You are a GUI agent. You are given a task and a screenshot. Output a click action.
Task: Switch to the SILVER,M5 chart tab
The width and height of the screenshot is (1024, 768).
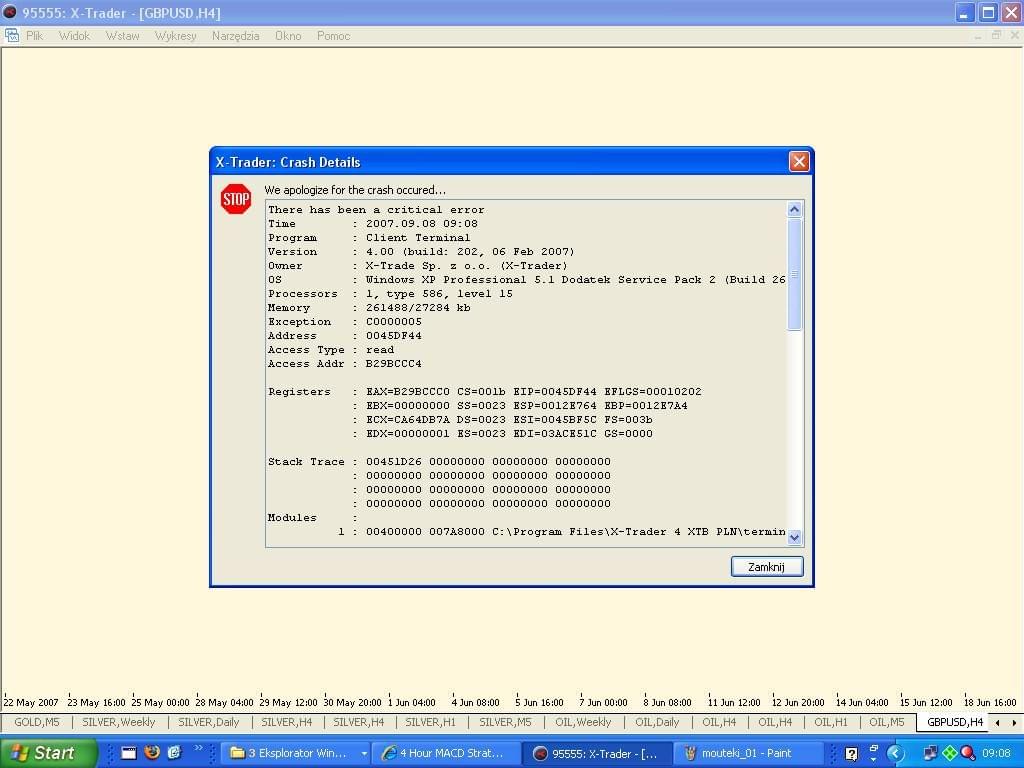coord(505,722)
